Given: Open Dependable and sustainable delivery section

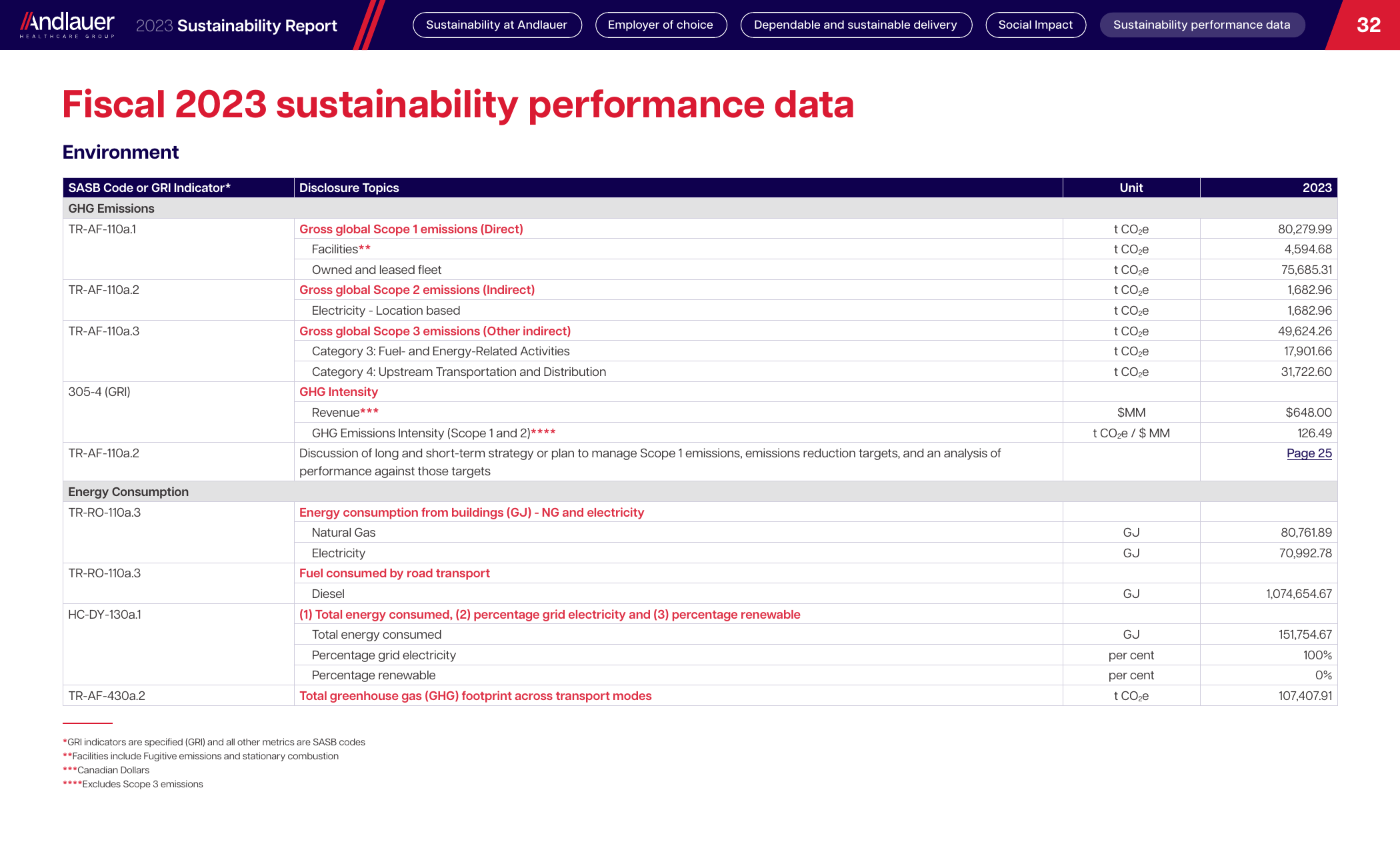Looking at the screenshot, I should [x=855, y=25].
